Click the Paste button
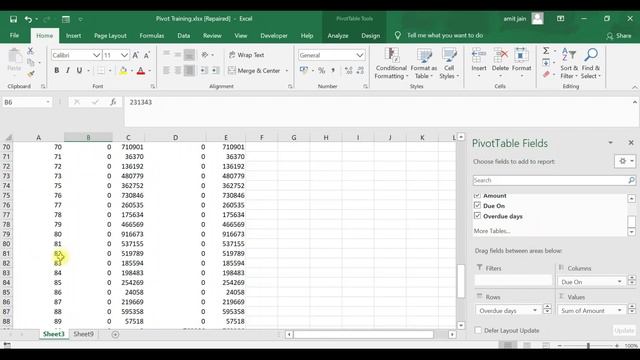Viewport: 640px width, 360px height. tap(14, 61)
